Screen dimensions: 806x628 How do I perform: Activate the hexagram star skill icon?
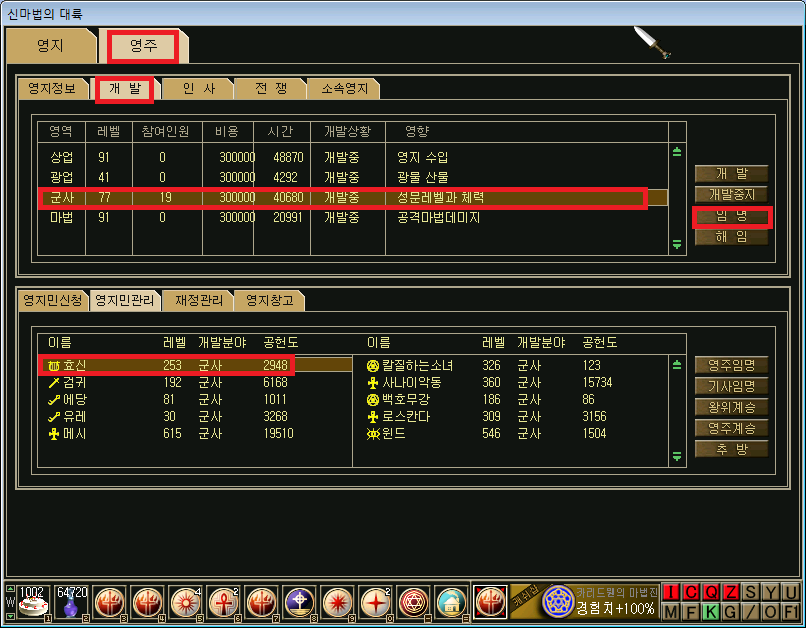tap(413, 602)
